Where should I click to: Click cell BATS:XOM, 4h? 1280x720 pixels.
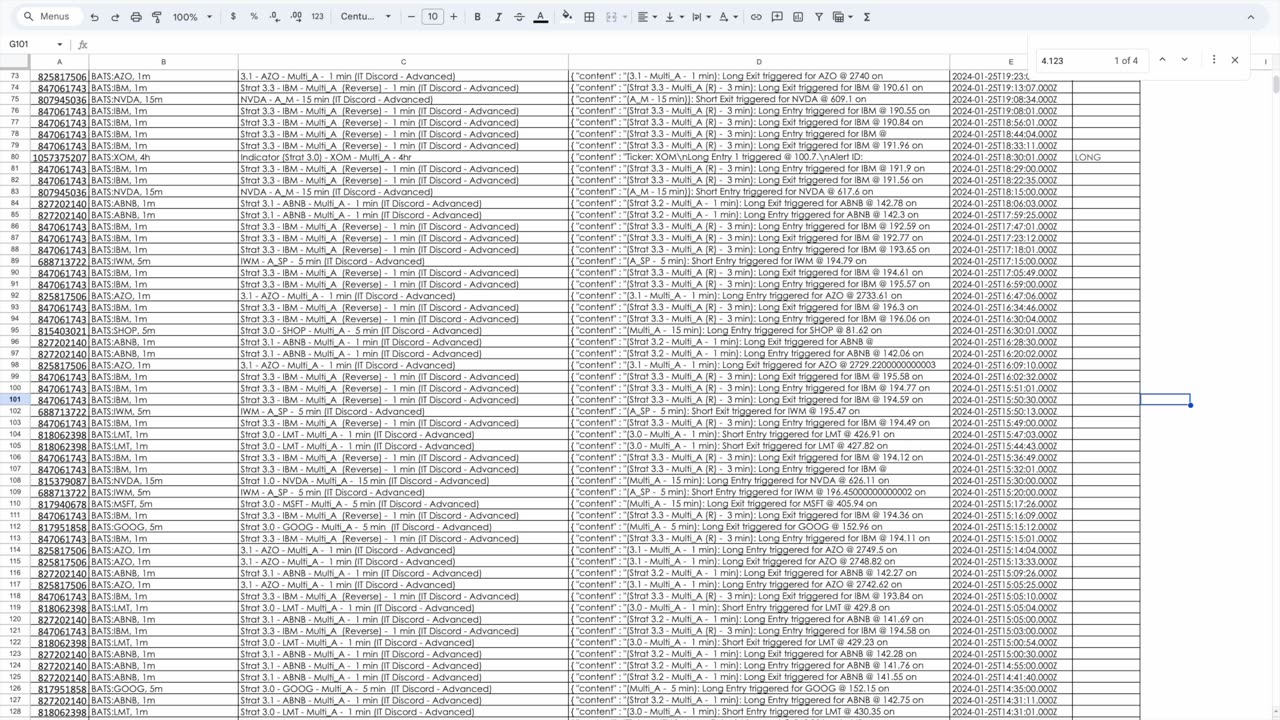[163, 157]
